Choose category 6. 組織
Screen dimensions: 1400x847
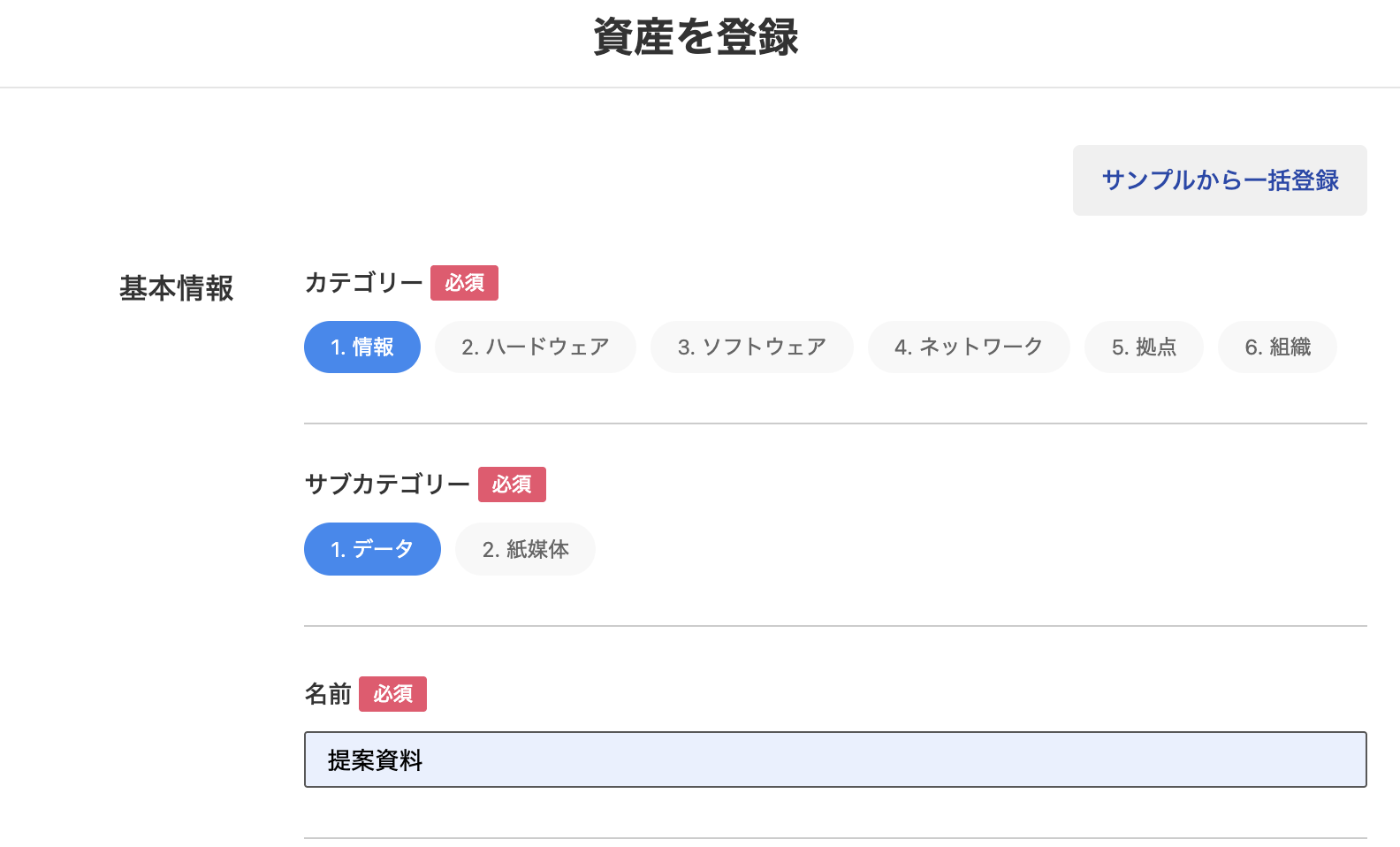tap(1277, 347)
